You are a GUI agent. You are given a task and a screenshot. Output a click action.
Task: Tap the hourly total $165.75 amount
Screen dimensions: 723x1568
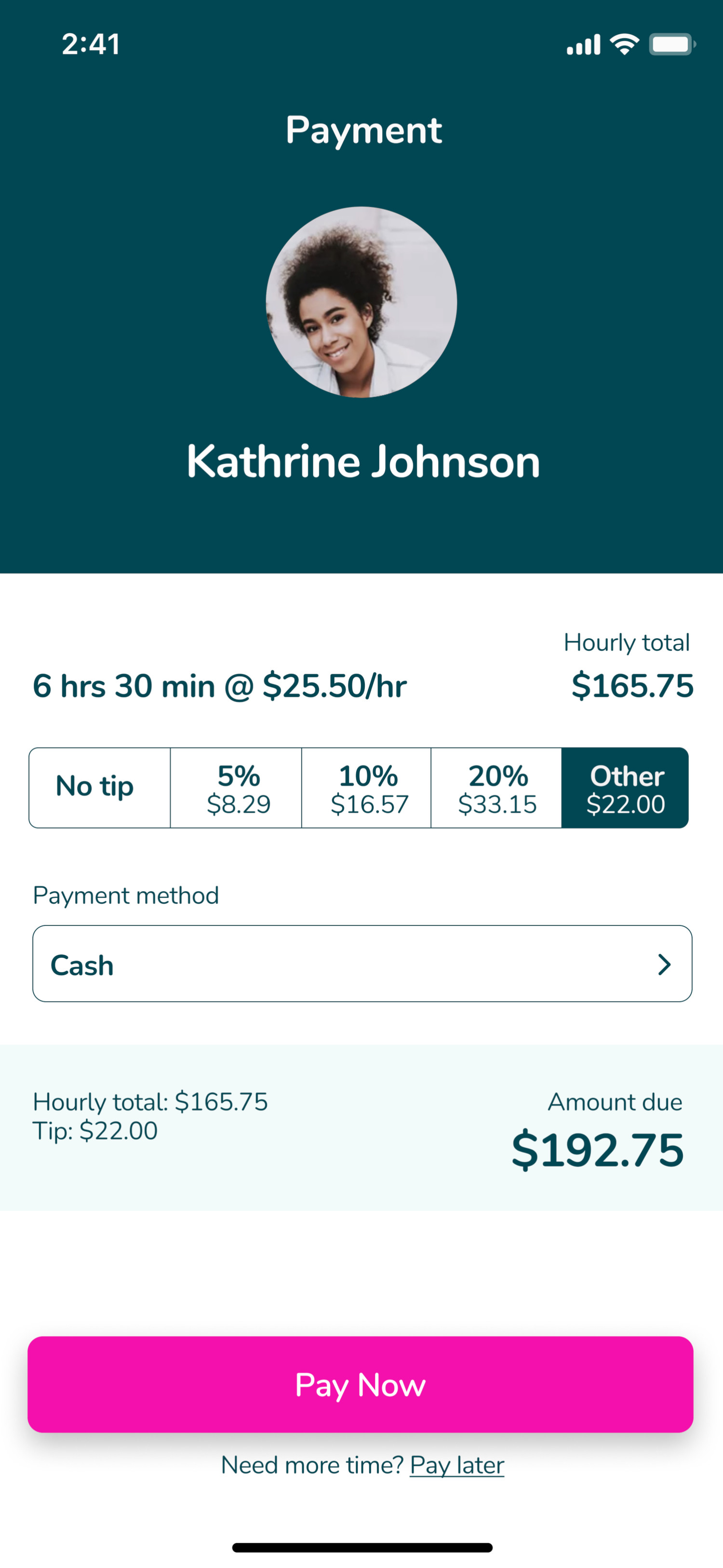point(632,685)
